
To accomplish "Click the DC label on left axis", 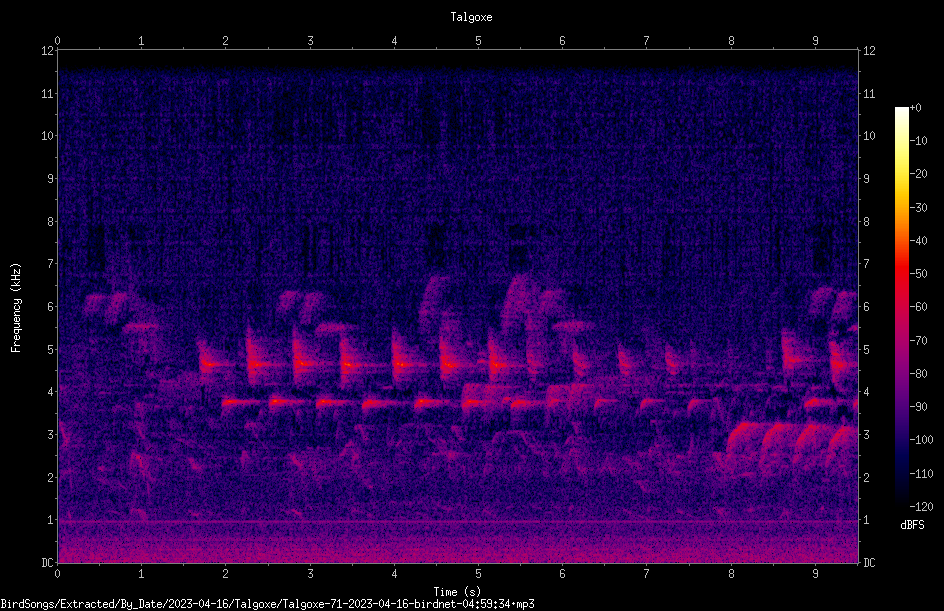I will click(x=48, y=562).
